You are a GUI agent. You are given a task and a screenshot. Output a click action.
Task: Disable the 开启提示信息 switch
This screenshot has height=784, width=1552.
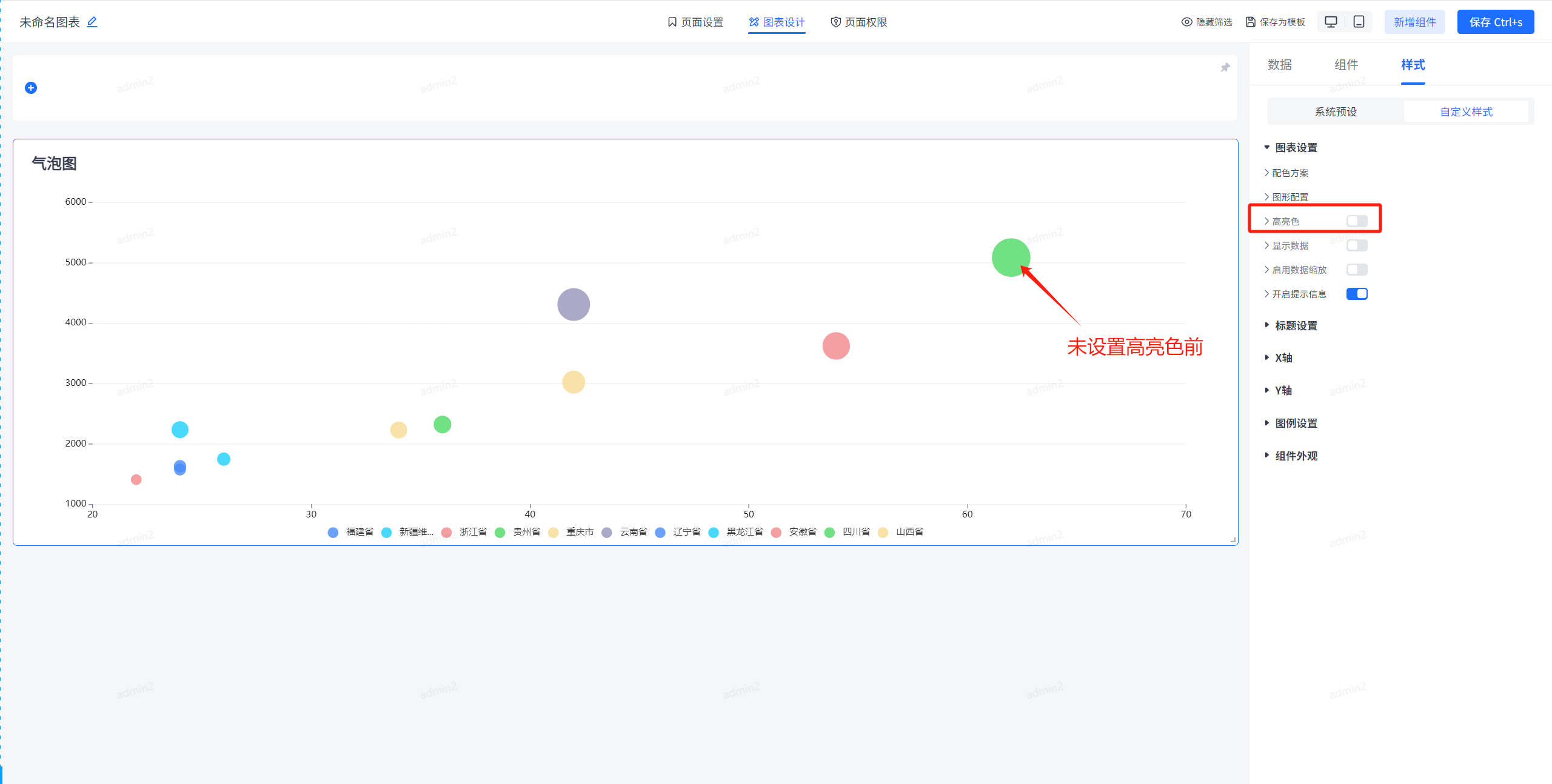click(x=1357, y=294)
